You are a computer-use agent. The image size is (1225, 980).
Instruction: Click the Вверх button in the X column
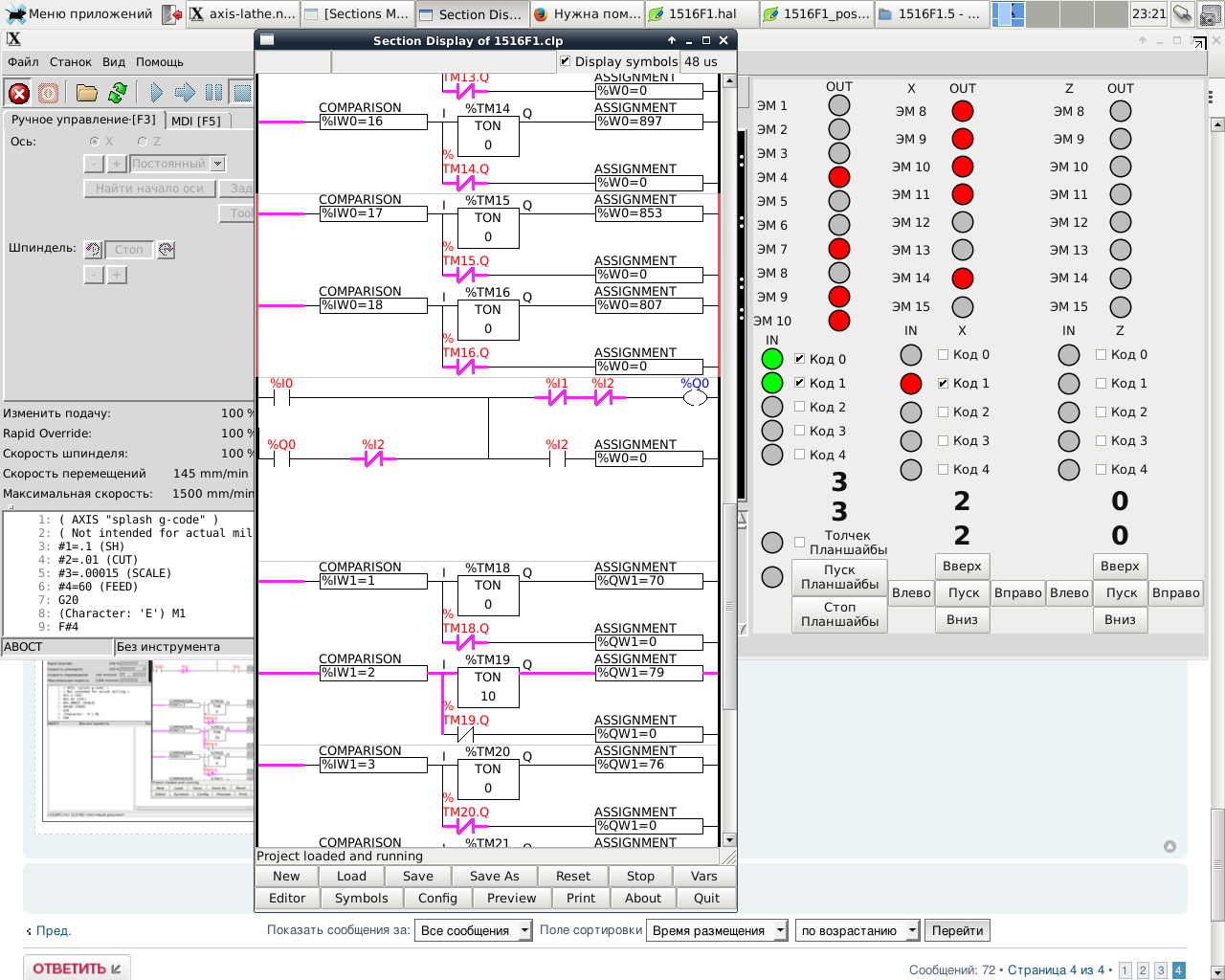point(962,566)
